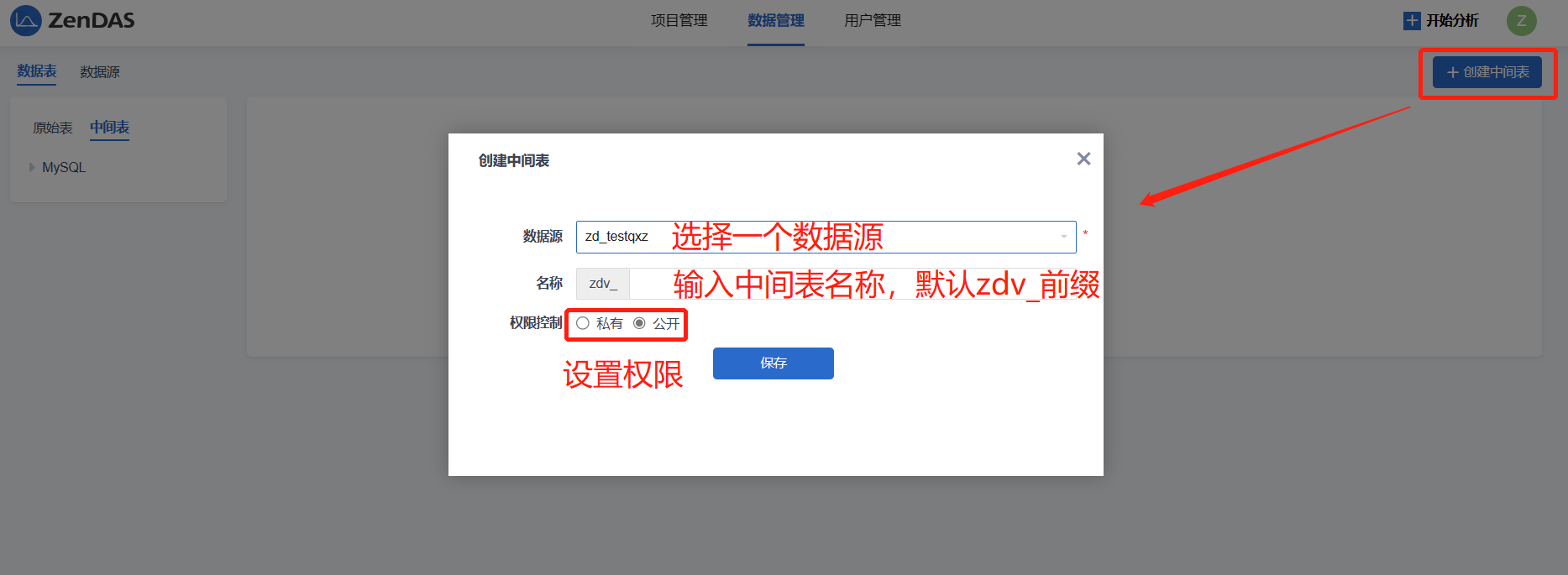Switch to the 数据表 tab
Image resolution: width=1568 pixels, height=575 pixels.
click(x=37, y=71)
